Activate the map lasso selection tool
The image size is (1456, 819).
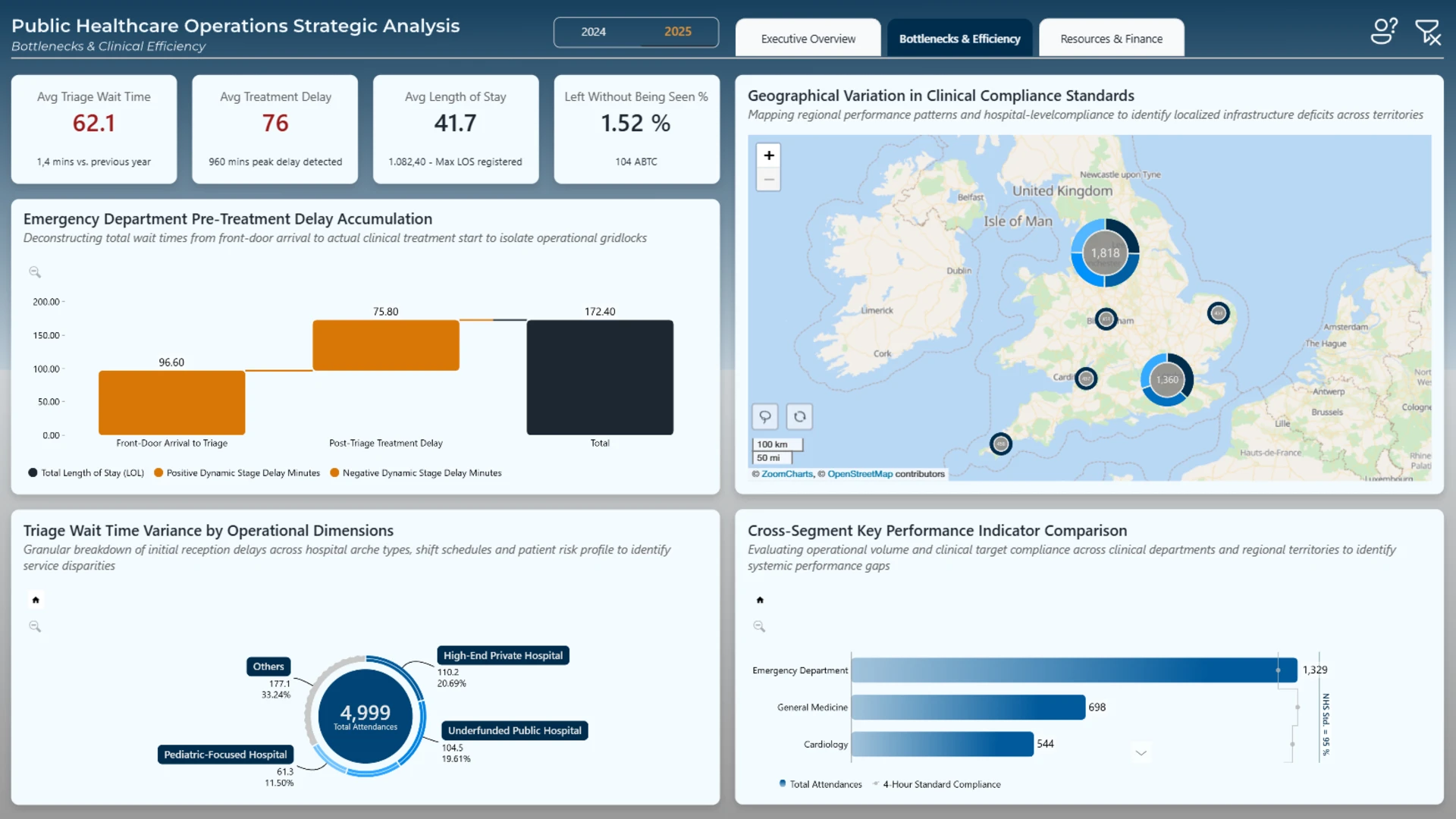click(765, 416)
